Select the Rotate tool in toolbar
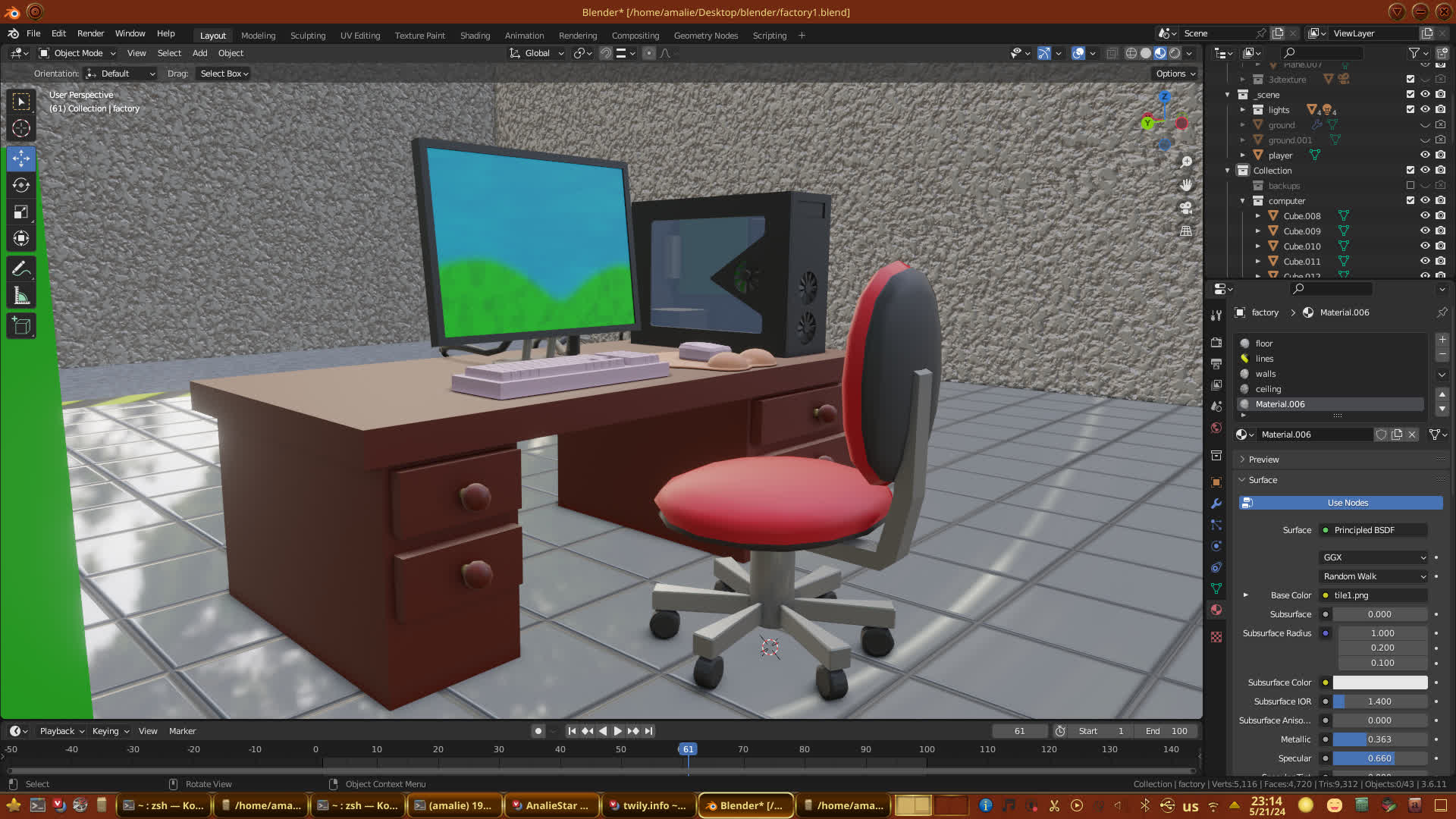Screen dimensions: 1456x819 click(21, 186)
